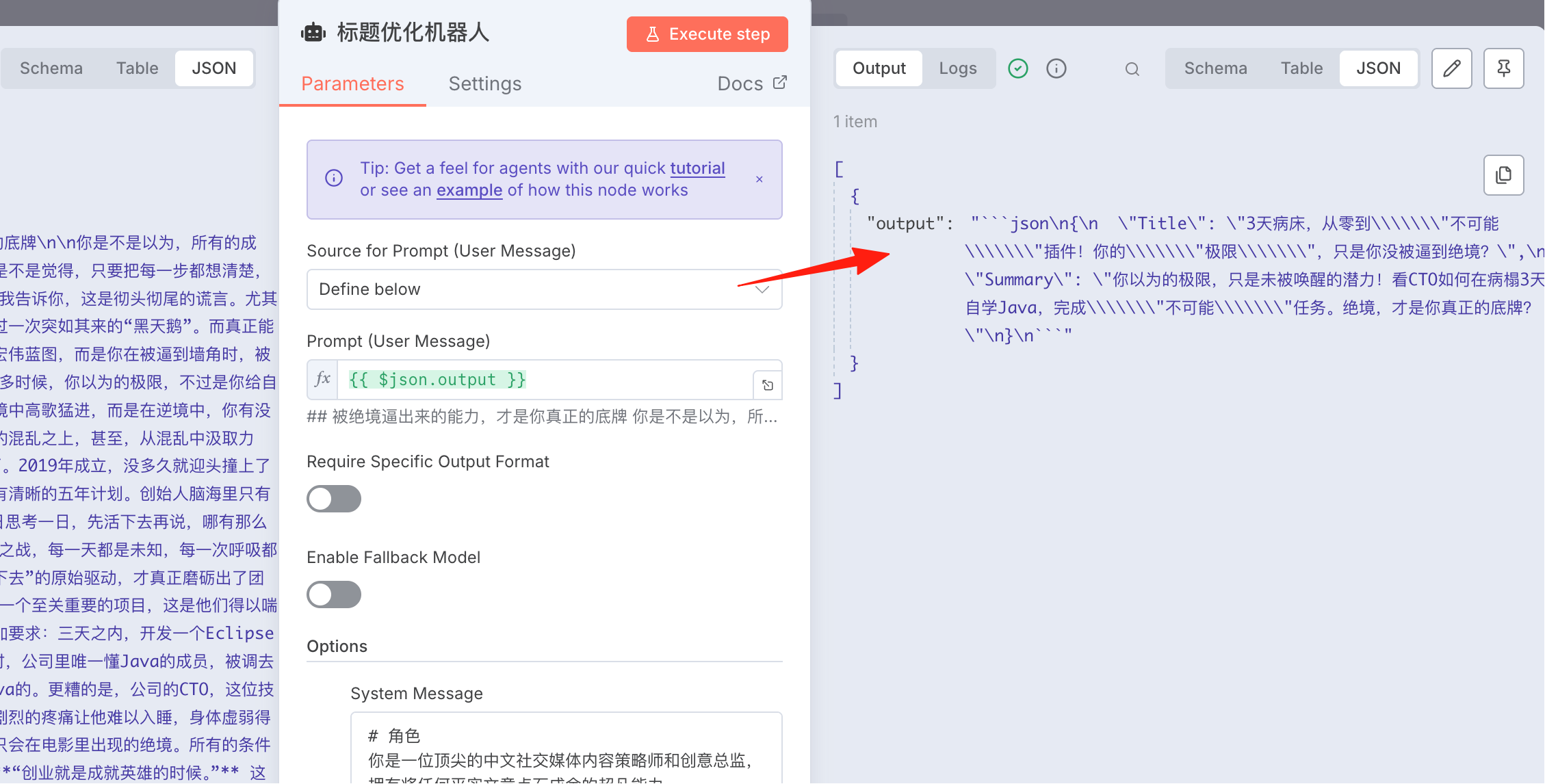
Task: Copy the output JSON with copy icon
Action: (x=1504, y=175)
